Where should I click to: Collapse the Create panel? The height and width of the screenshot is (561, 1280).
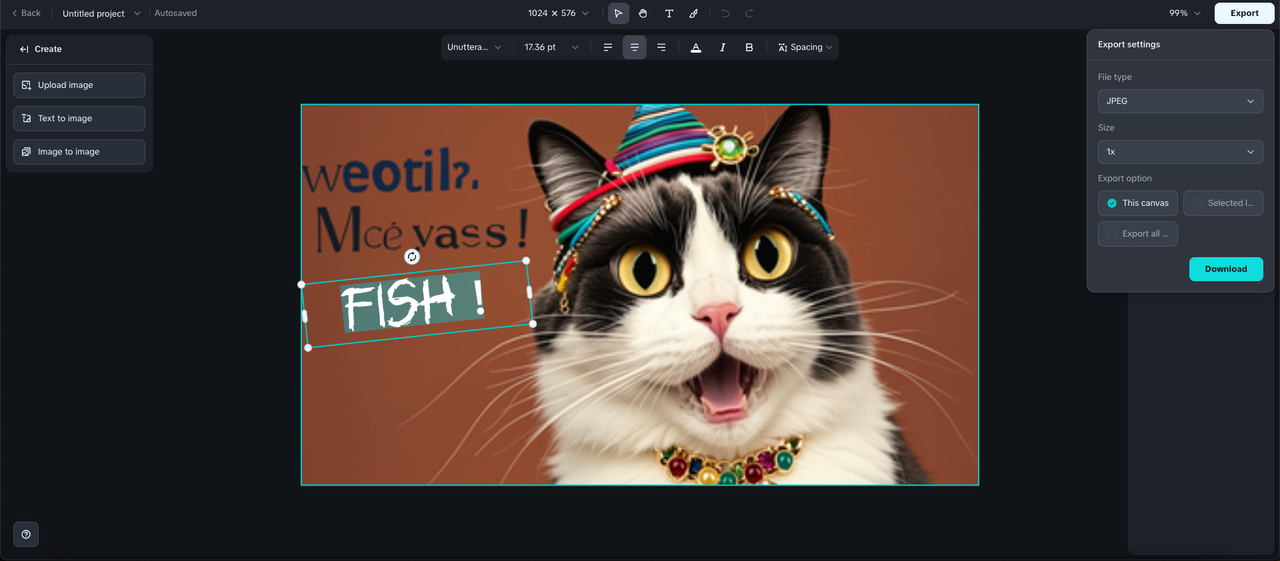24,49
